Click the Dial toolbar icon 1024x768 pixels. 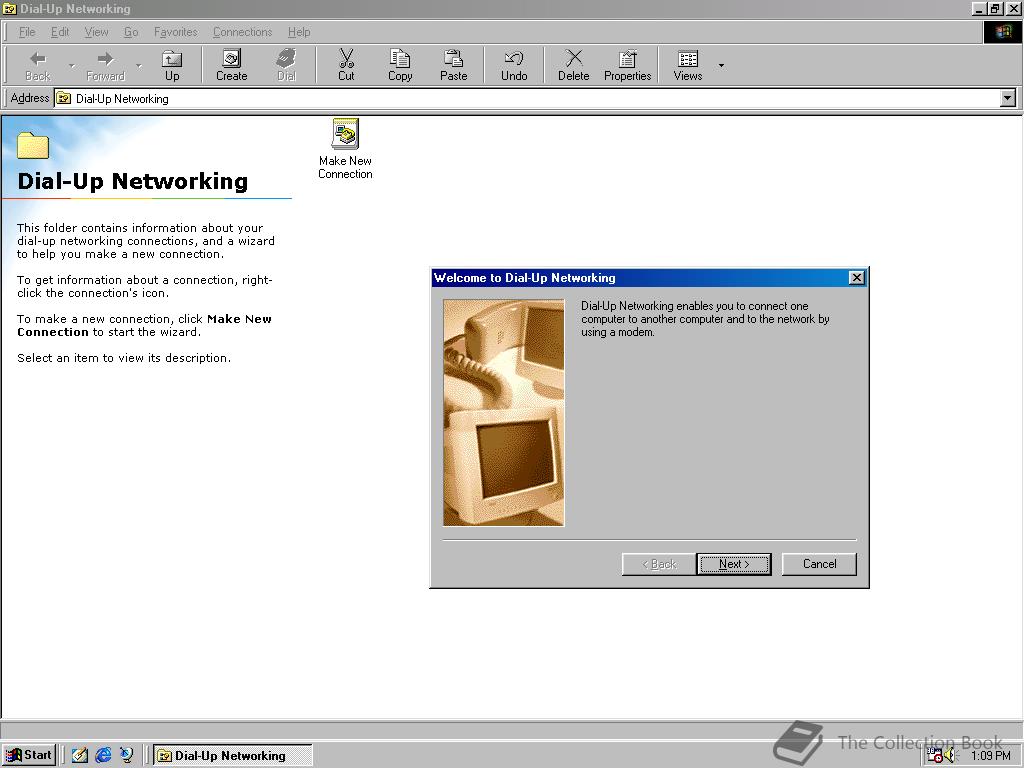(286, 65)
